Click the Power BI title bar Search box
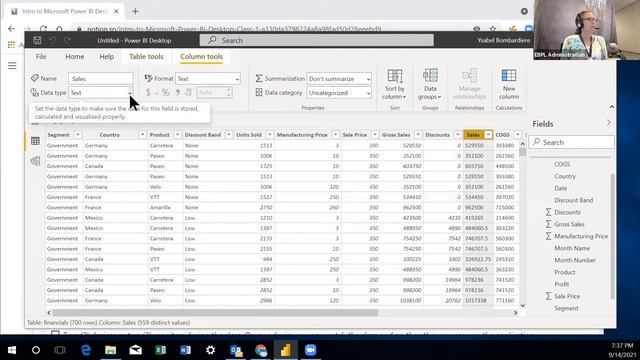Screen dimensions: 640x360 (317, 40)
